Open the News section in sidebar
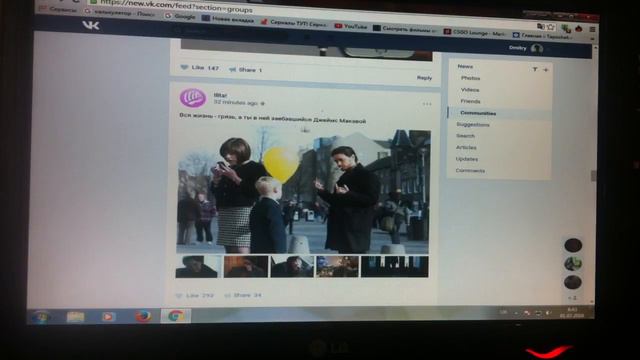 click(x=465, y=66)
